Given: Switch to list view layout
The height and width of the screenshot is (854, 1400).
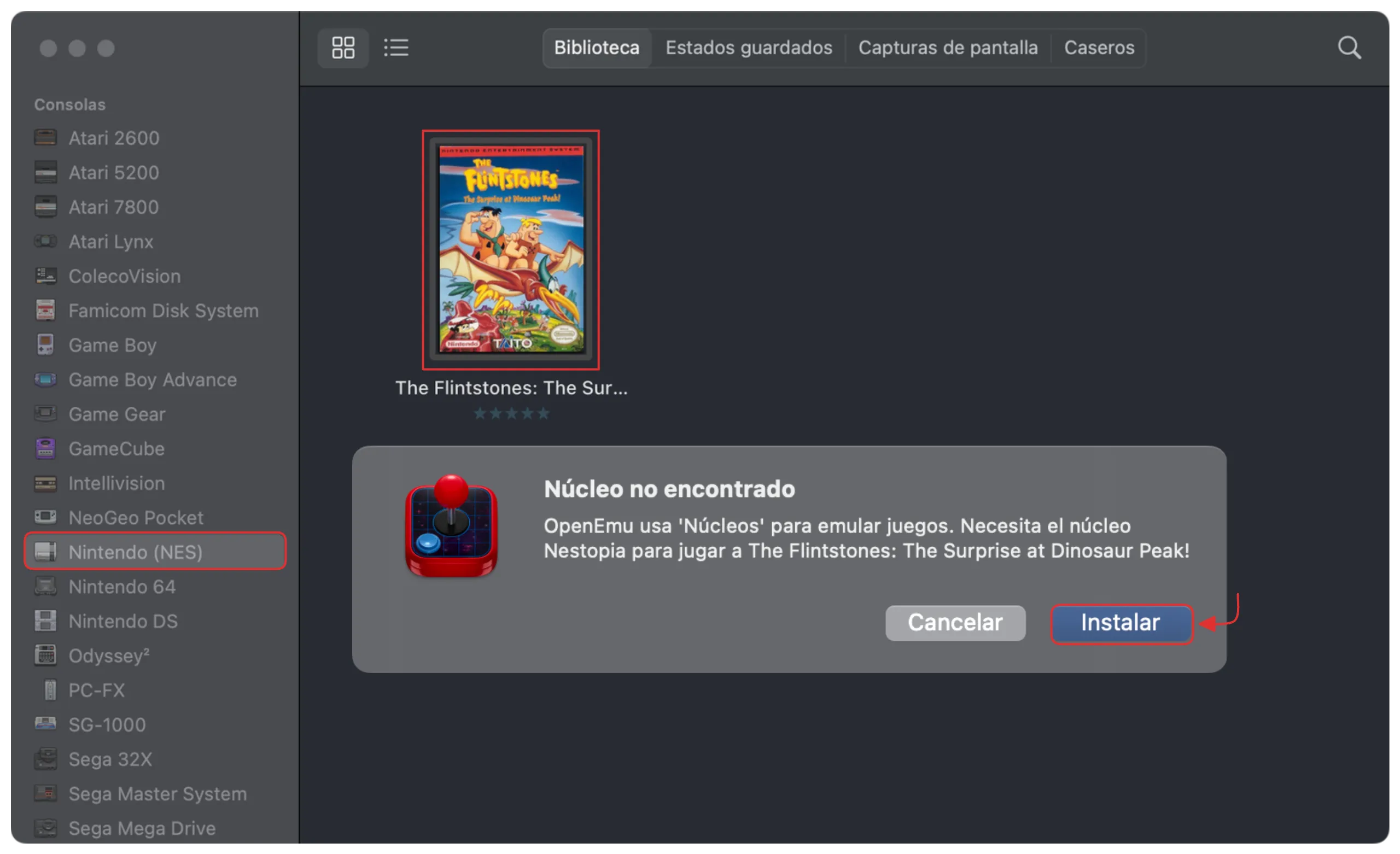Looking at the screenshot, I should pos(396,48).
